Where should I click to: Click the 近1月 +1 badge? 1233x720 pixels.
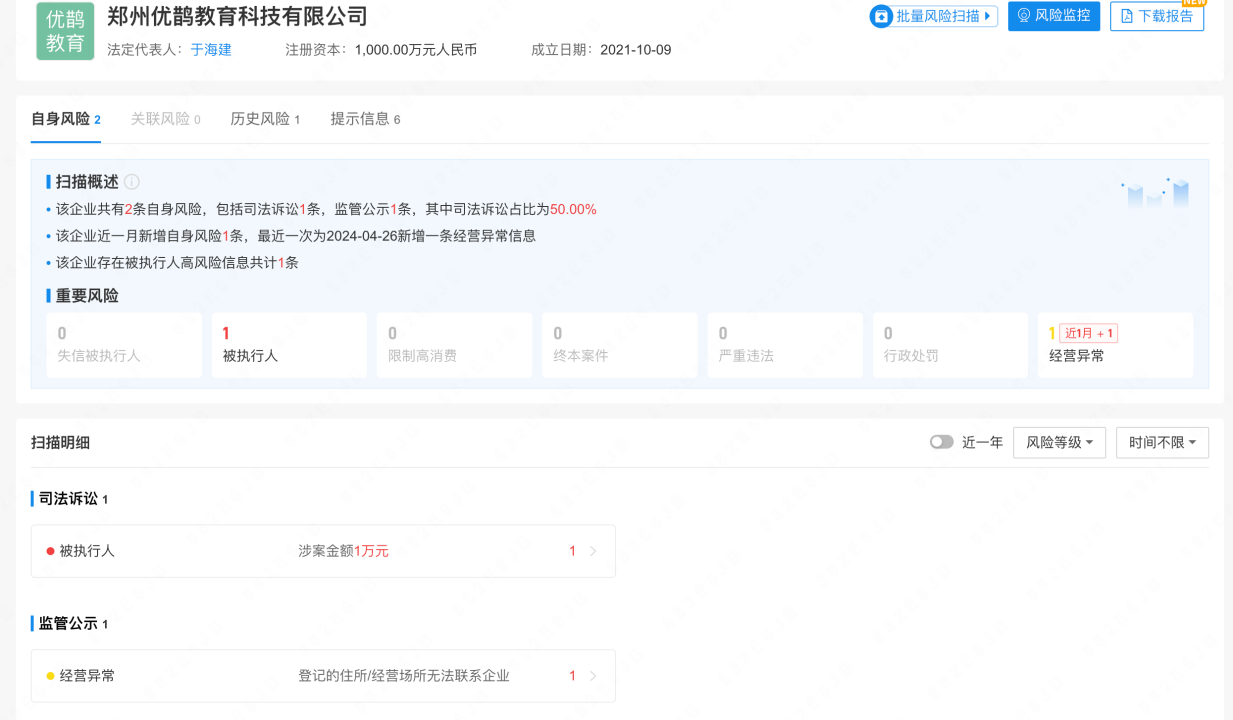(x=1089, y=333)
